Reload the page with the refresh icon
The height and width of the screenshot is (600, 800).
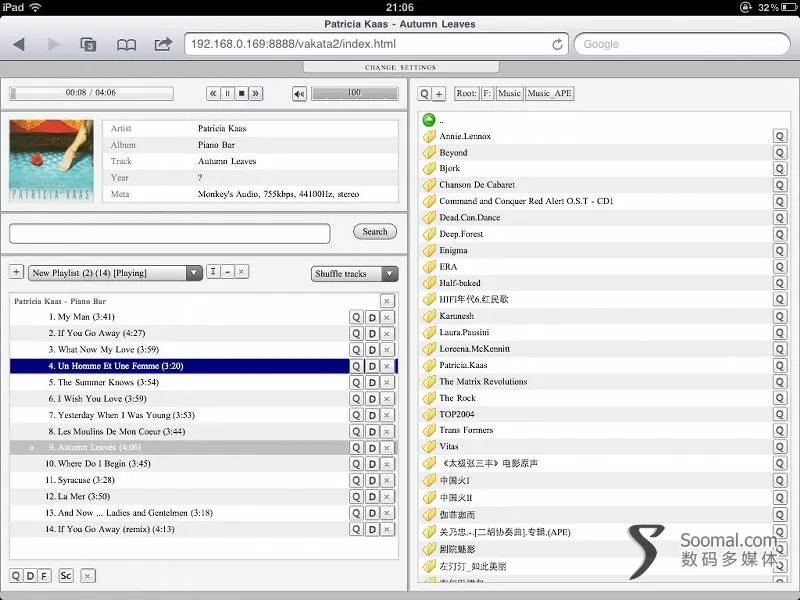point(557,44)
